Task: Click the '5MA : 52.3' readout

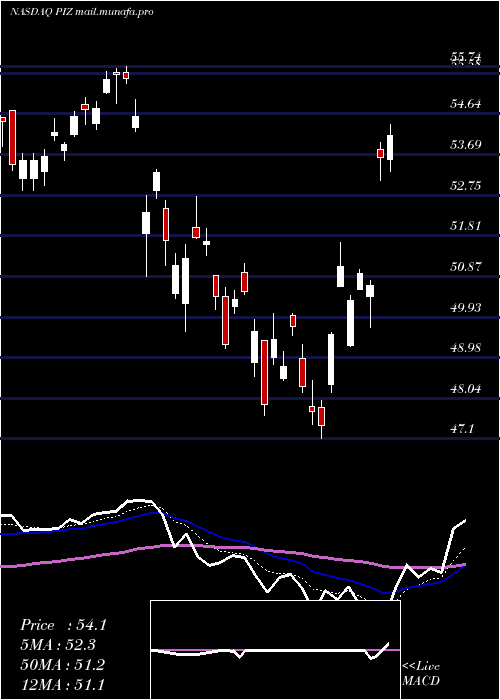Action: click(58, 645)
